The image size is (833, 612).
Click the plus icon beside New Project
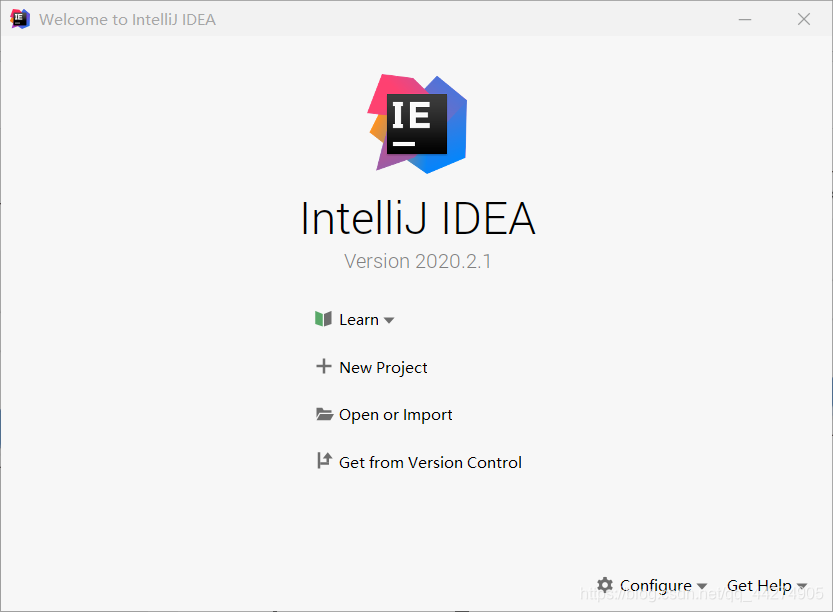click(323, 366)
